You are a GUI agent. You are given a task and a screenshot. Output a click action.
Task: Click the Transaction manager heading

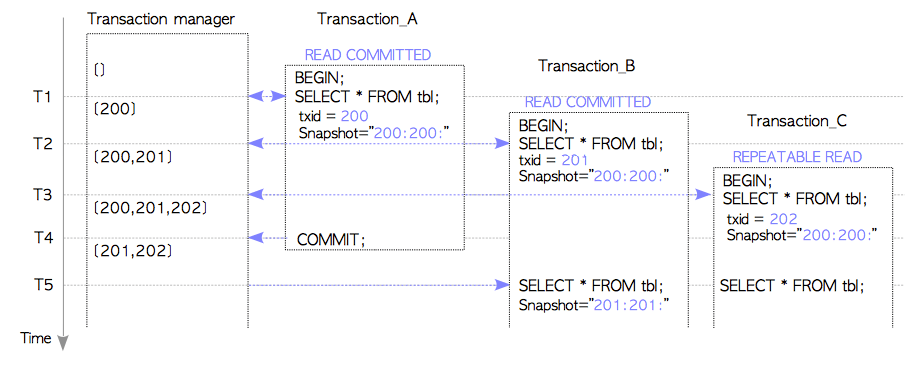click(x=161, y=19)
